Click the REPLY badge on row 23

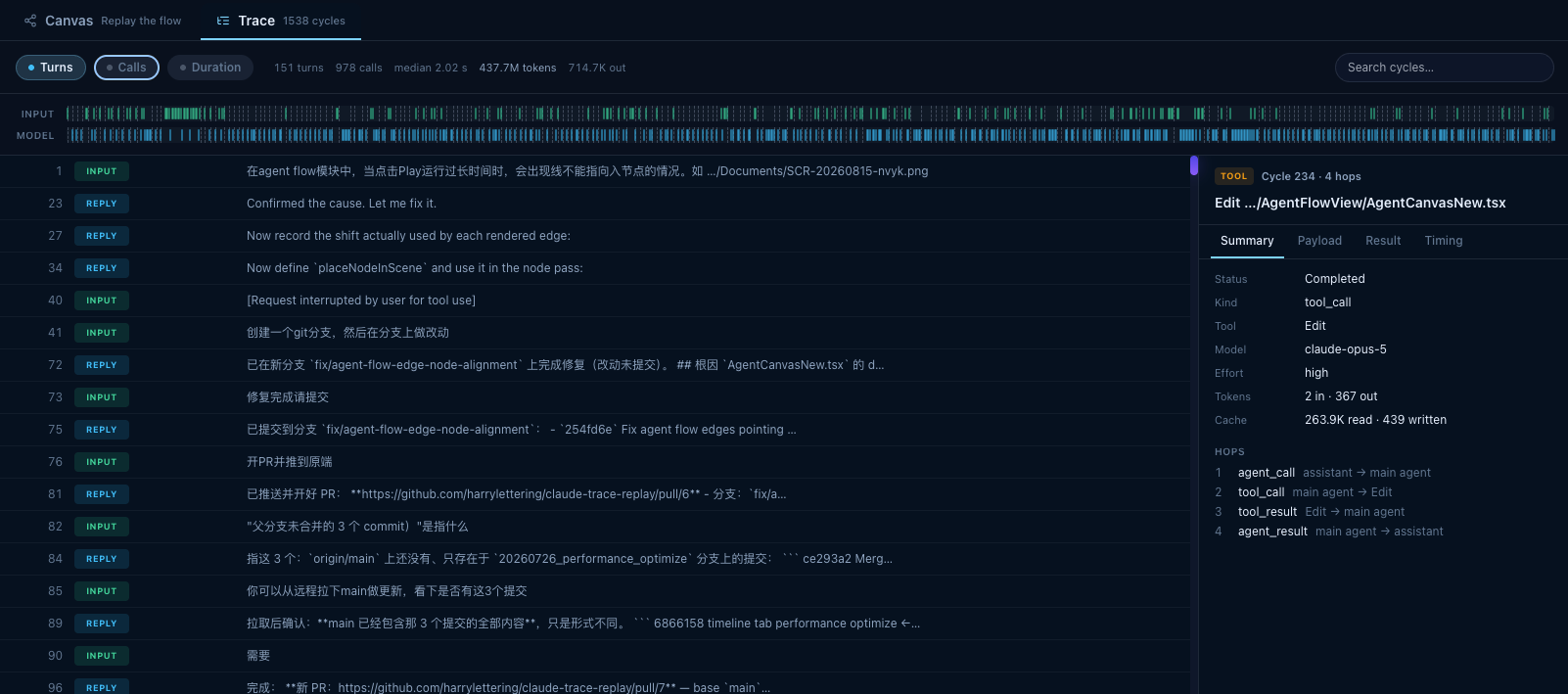102,204
